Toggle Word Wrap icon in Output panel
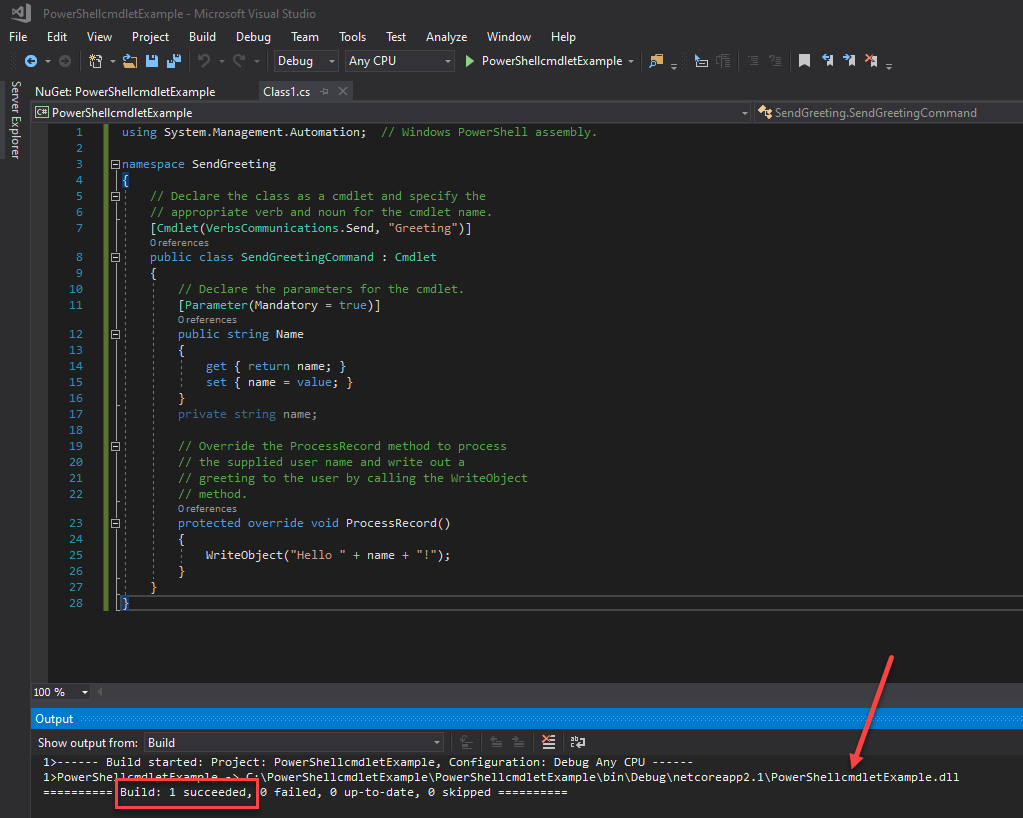Image resolution: width=1023 pixels, height=818 pixels. [x=577, y=742]
